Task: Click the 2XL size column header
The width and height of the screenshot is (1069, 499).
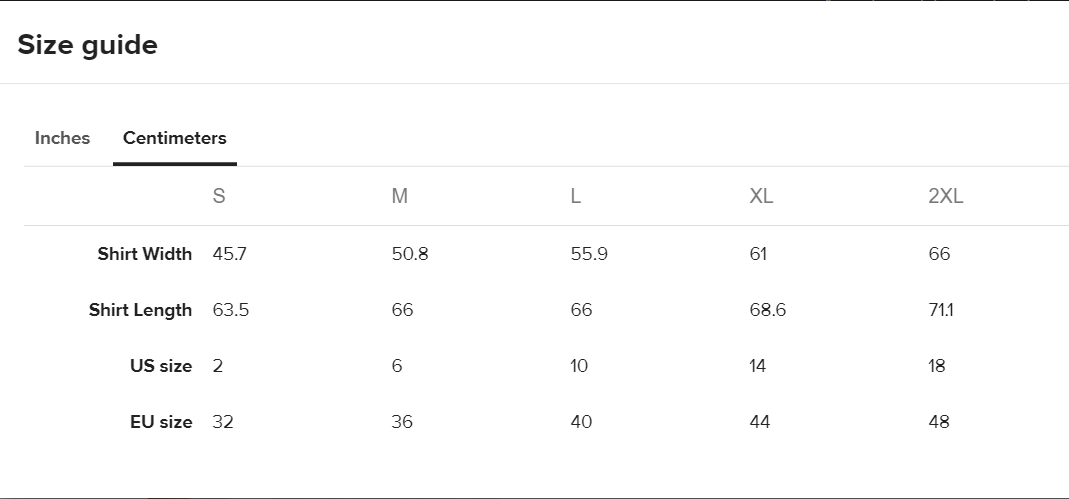Action: (946, 196)
